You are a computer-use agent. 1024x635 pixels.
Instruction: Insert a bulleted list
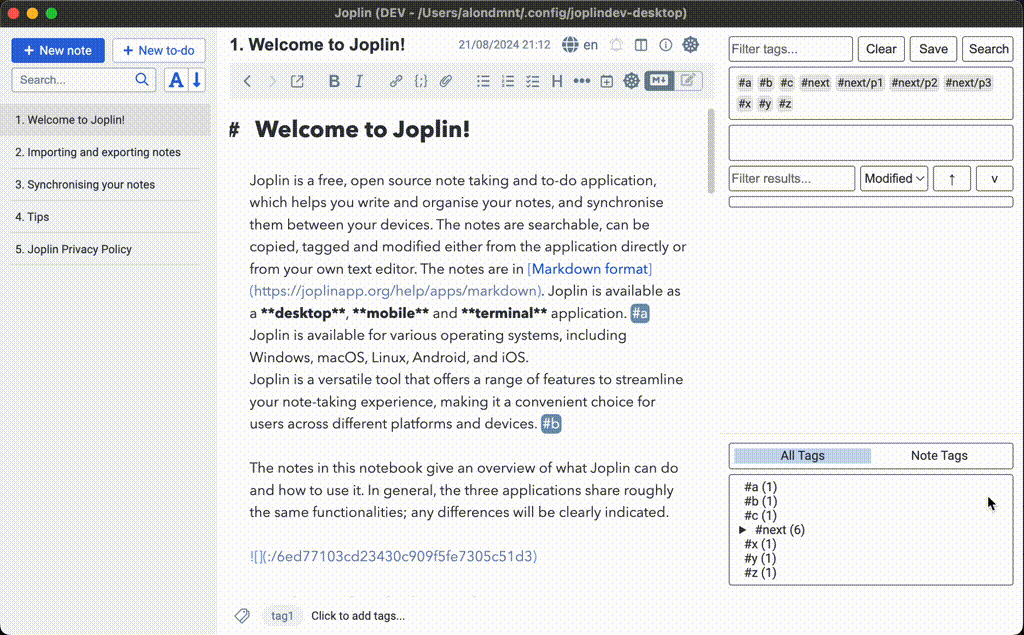click(483, 81)
